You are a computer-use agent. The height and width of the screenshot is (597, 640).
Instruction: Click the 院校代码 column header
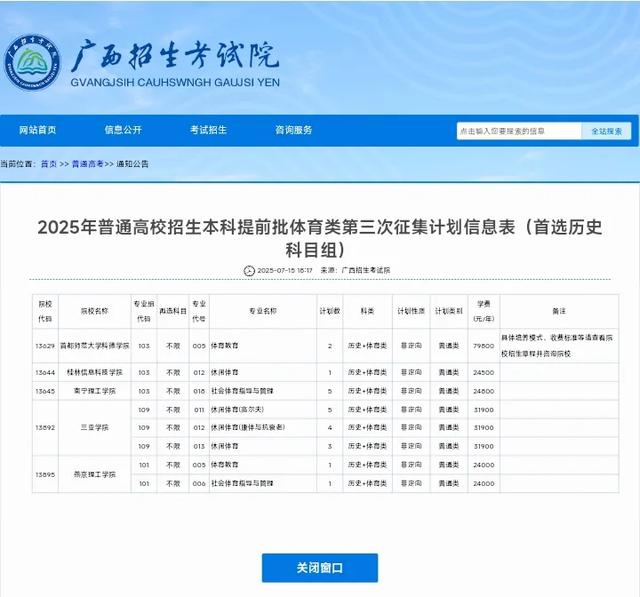coord(45,311)
